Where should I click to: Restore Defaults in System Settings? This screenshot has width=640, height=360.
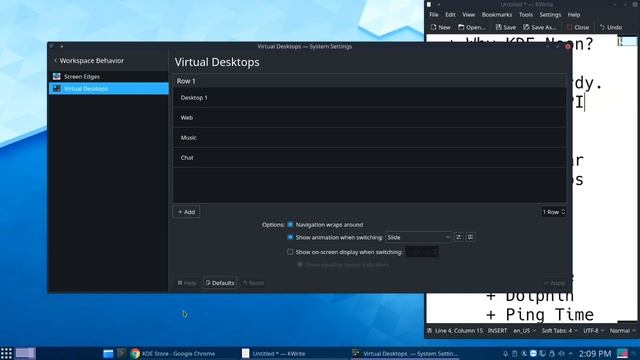(220, 283)
